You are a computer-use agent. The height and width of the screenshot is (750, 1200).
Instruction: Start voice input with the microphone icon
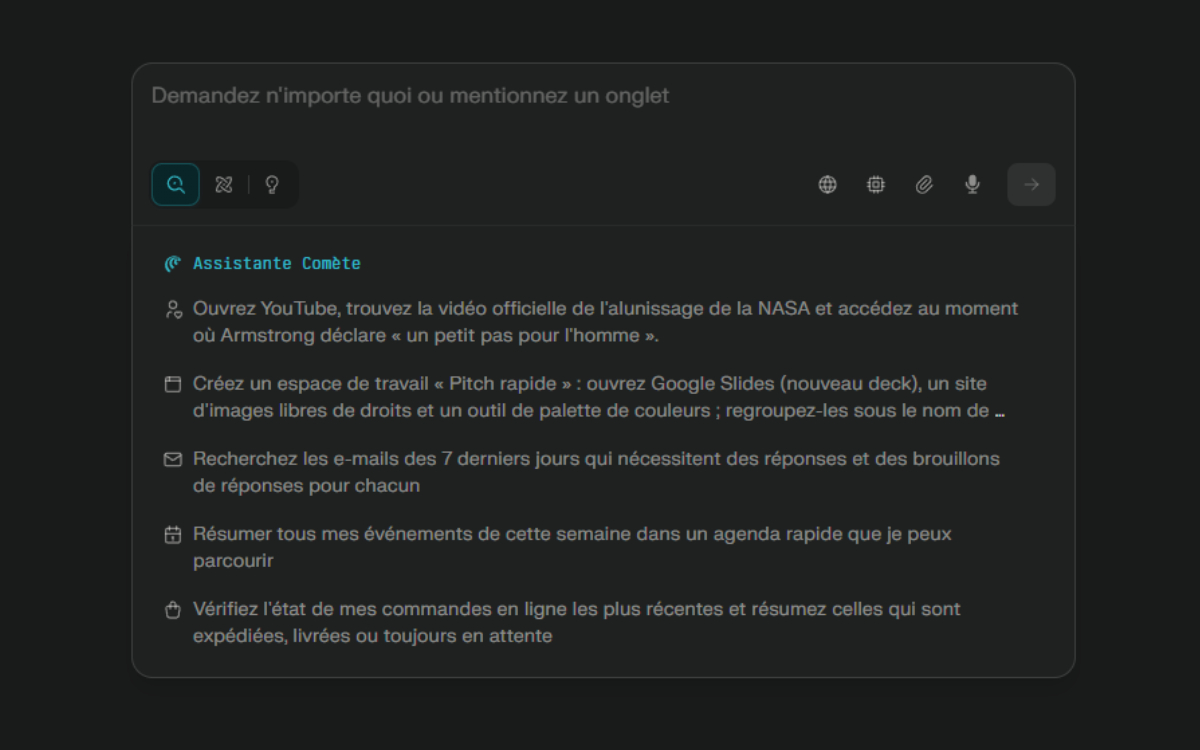point(972,184)
